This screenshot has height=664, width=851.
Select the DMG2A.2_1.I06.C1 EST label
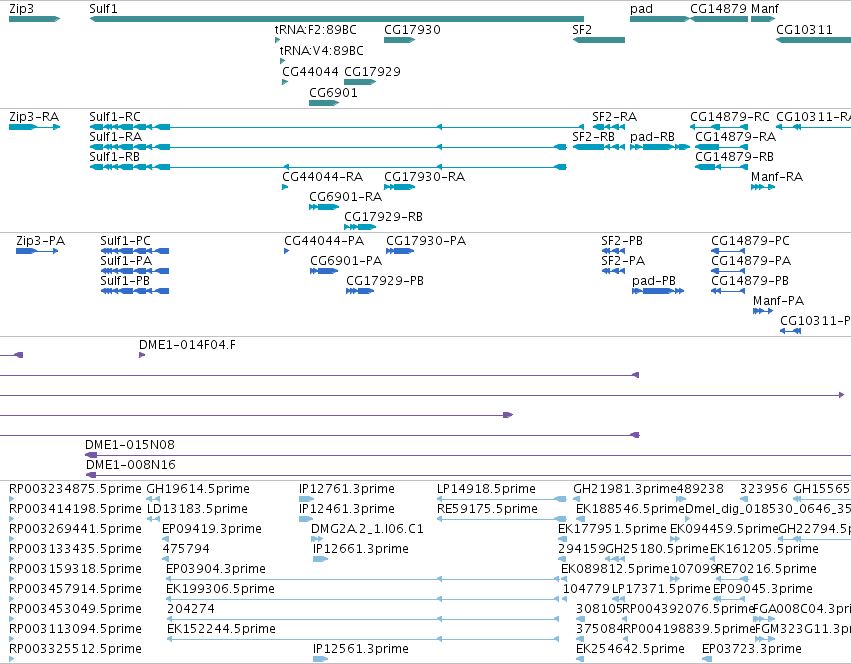[x=367, y=529]
